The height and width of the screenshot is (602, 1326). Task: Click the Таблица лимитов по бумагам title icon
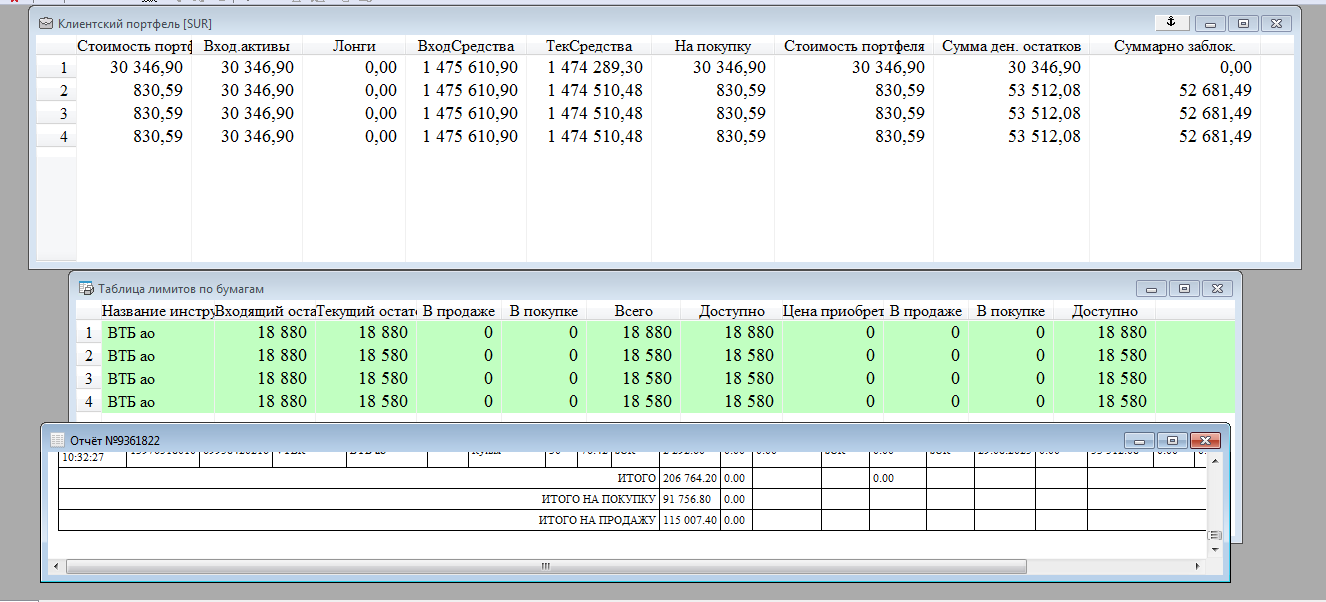pyautogui.click(x=87, y=288)
